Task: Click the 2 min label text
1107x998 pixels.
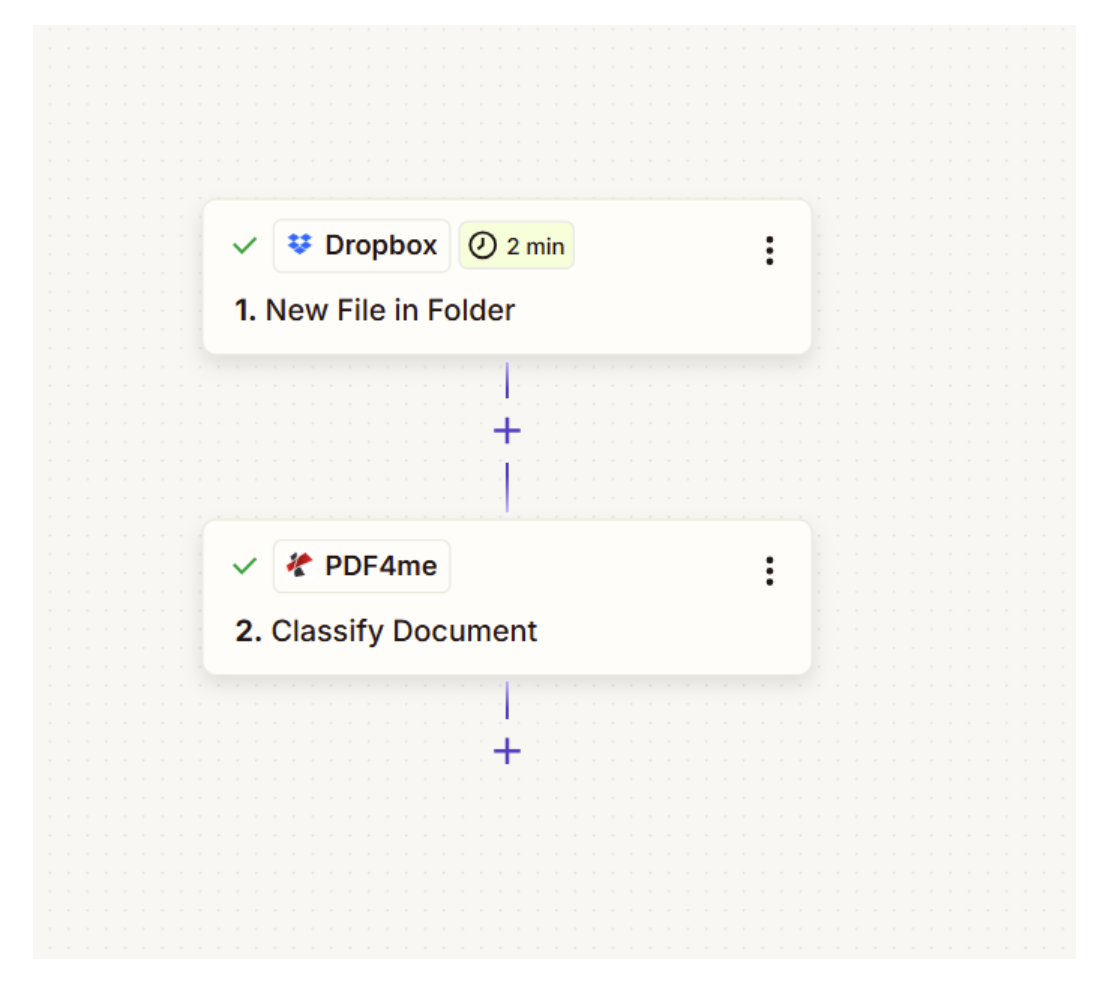Action: pos(535,246)
